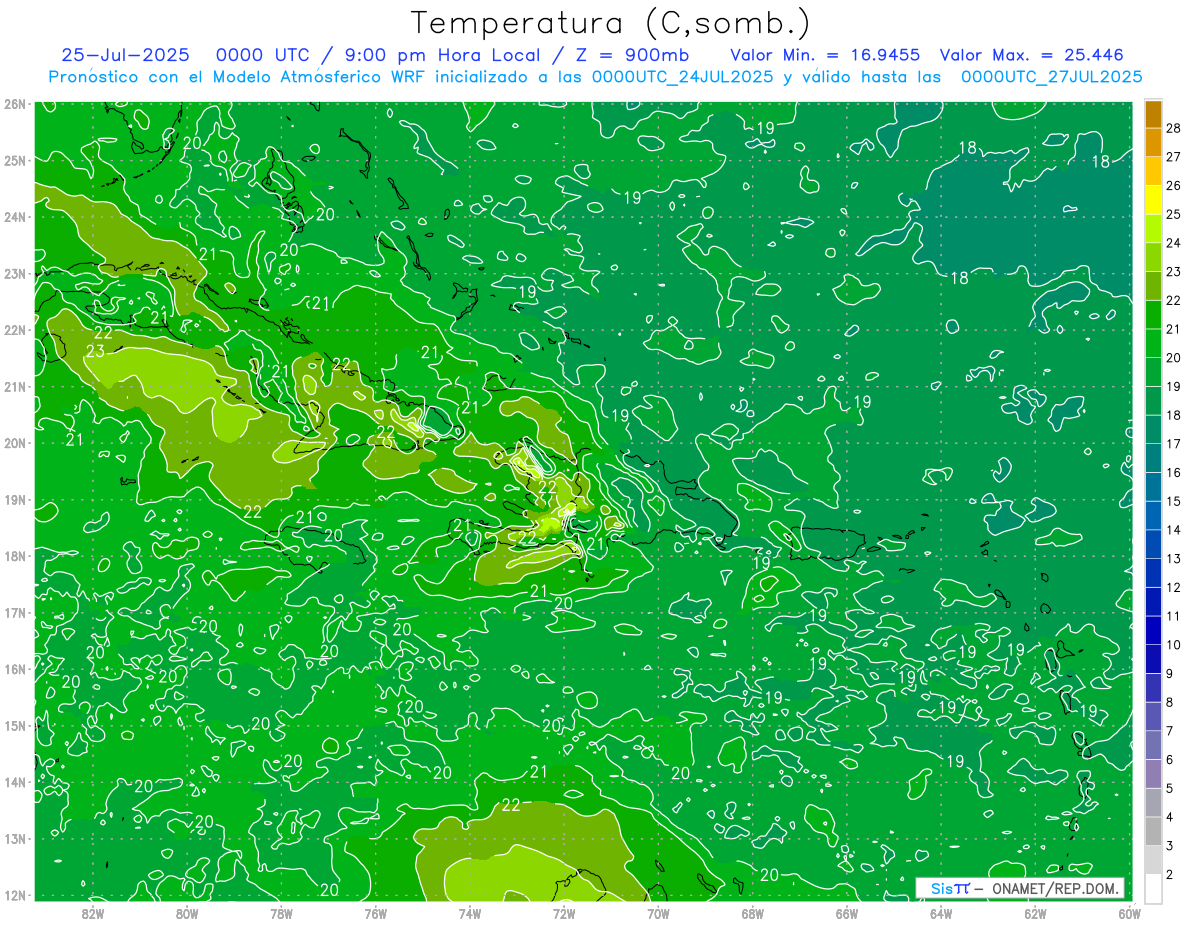Screen dimensions: 1200x927
Task: Click the latitude label '13N'
Action: [14, 839]
